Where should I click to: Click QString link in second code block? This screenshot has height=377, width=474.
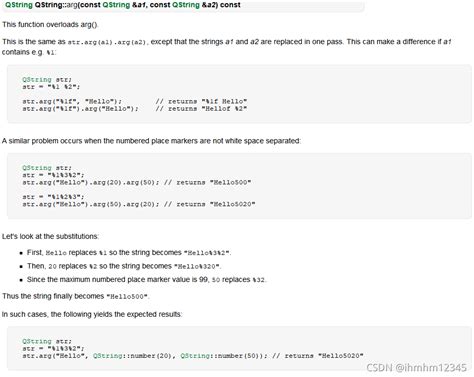tap(37, 168)
